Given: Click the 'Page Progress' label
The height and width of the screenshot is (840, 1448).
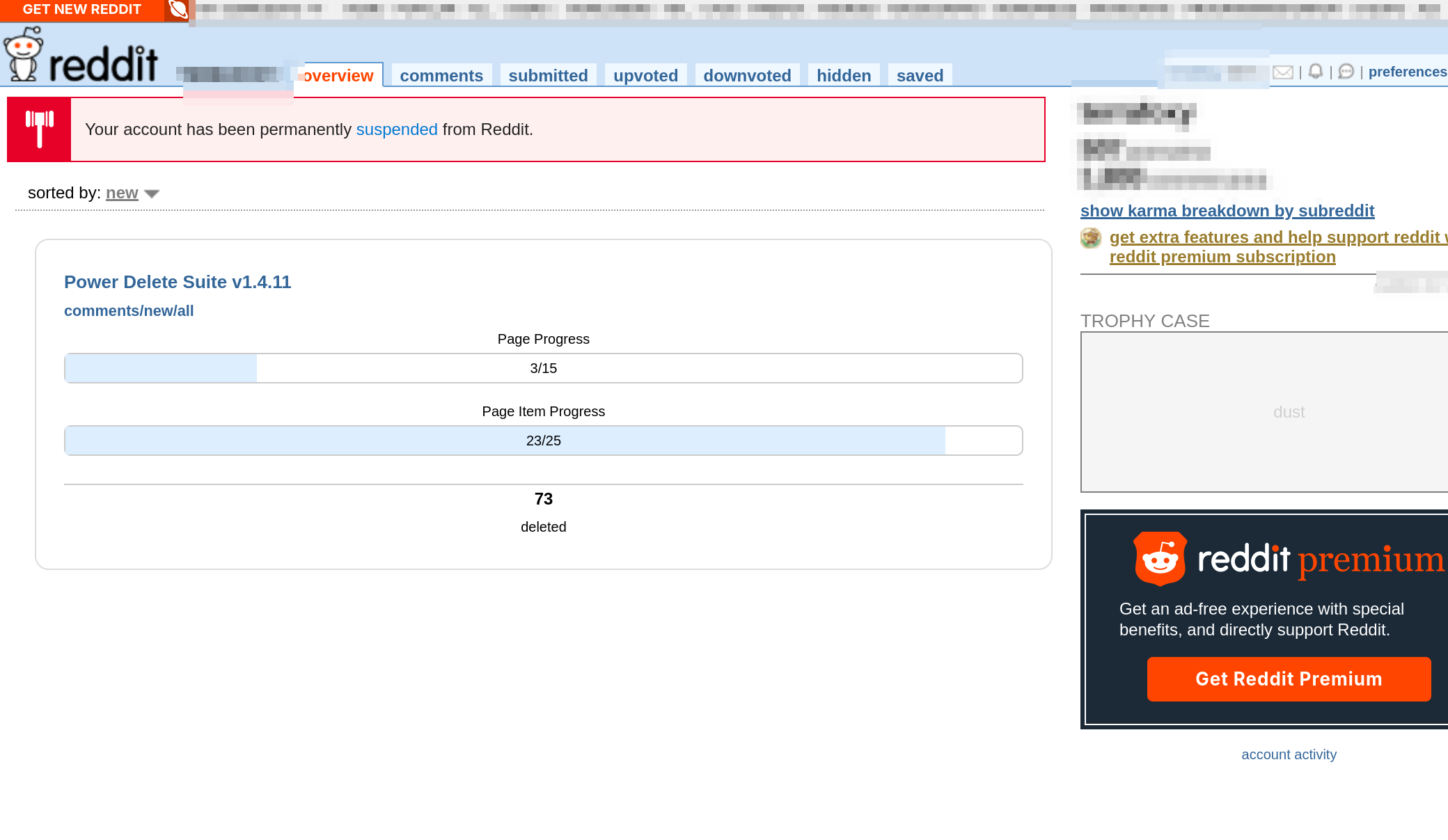Looking at the screenshot, I should [x=543, y=339].
